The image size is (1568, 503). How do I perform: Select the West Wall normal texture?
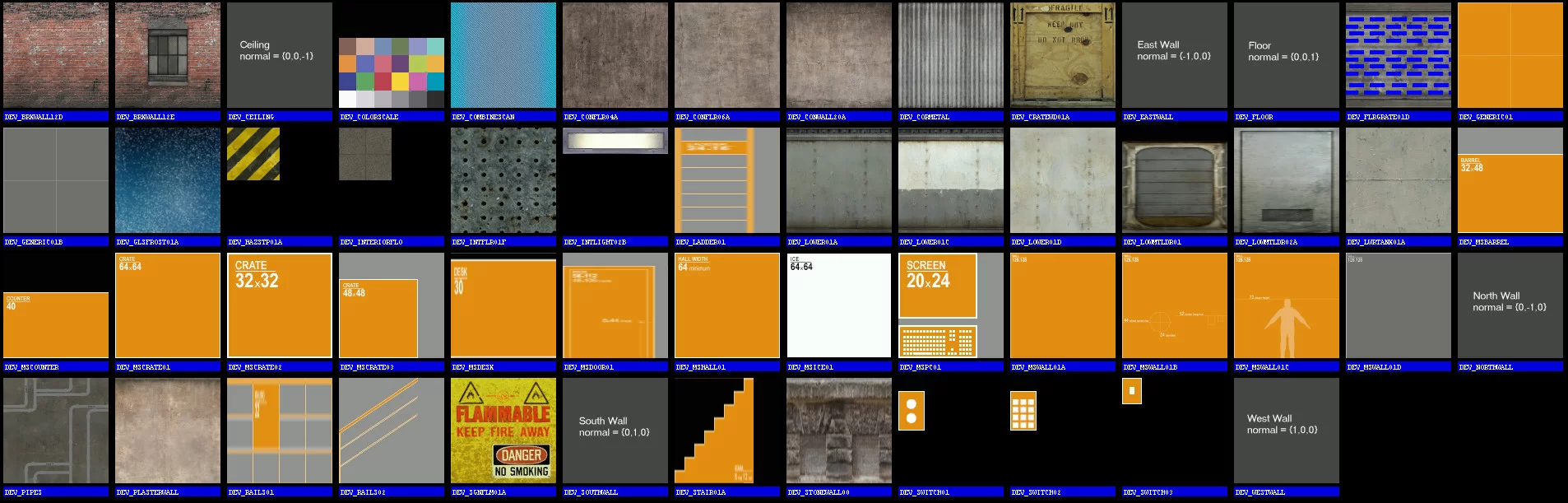[1287, 431]
